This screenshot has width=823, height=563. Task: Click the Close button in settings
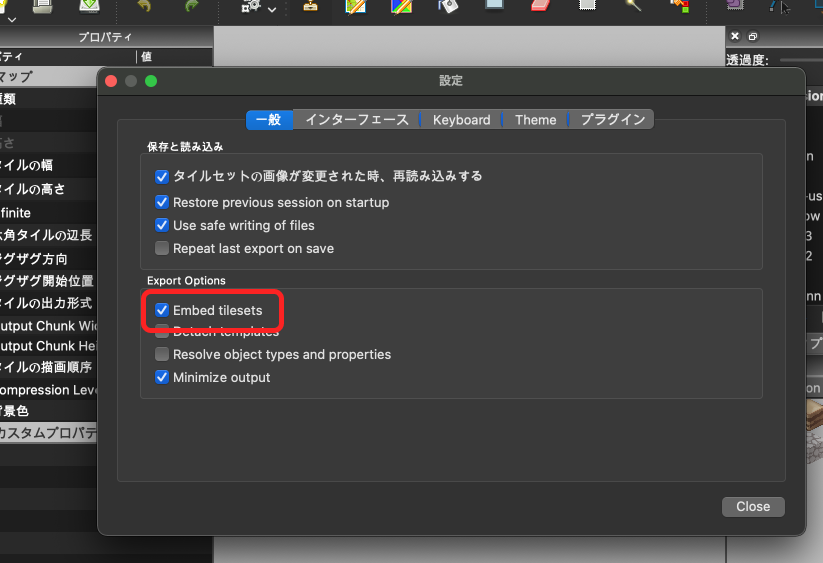[x=753, y=506]
